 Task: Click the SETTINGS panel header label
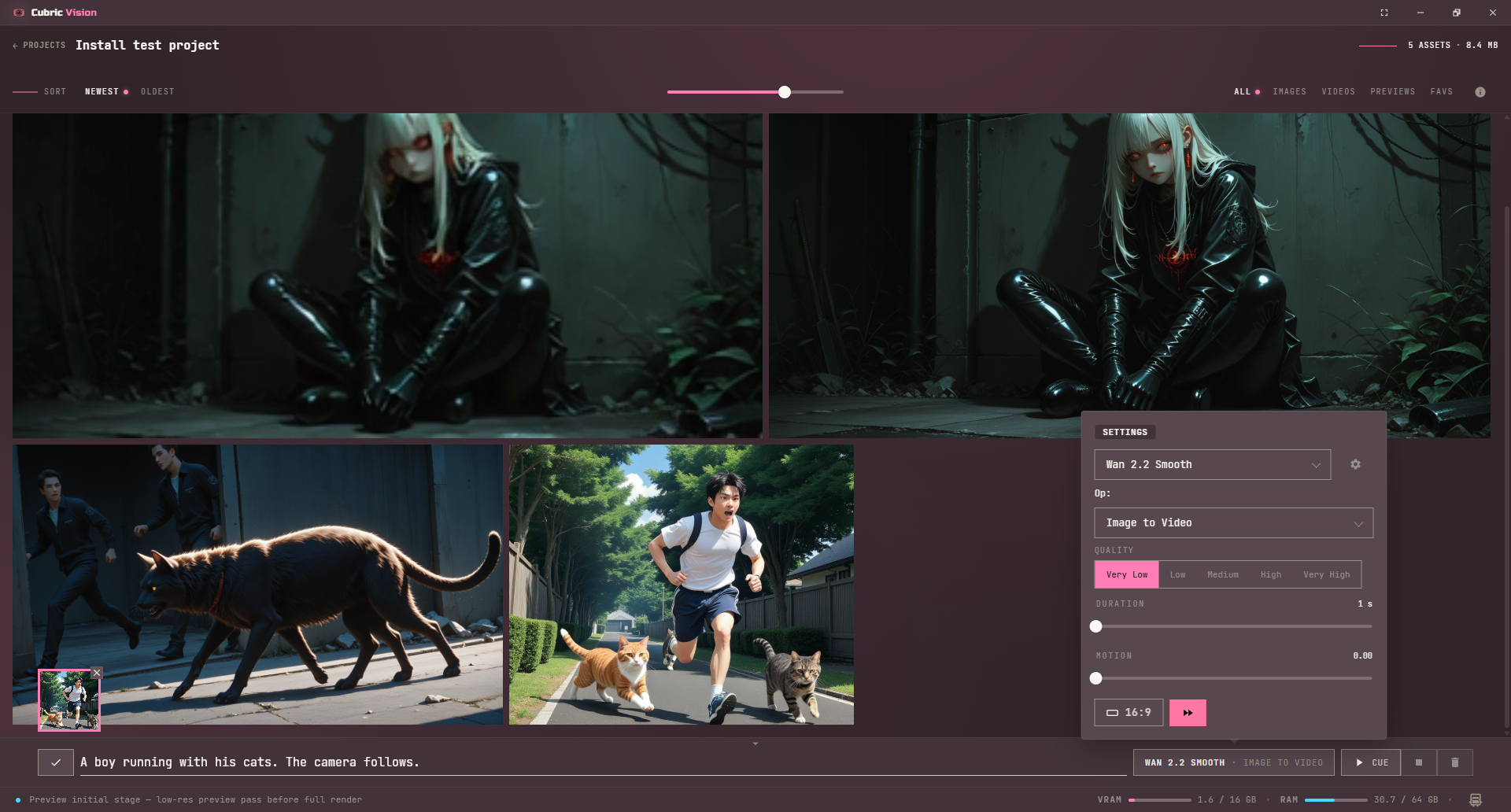pos(1125,432)
